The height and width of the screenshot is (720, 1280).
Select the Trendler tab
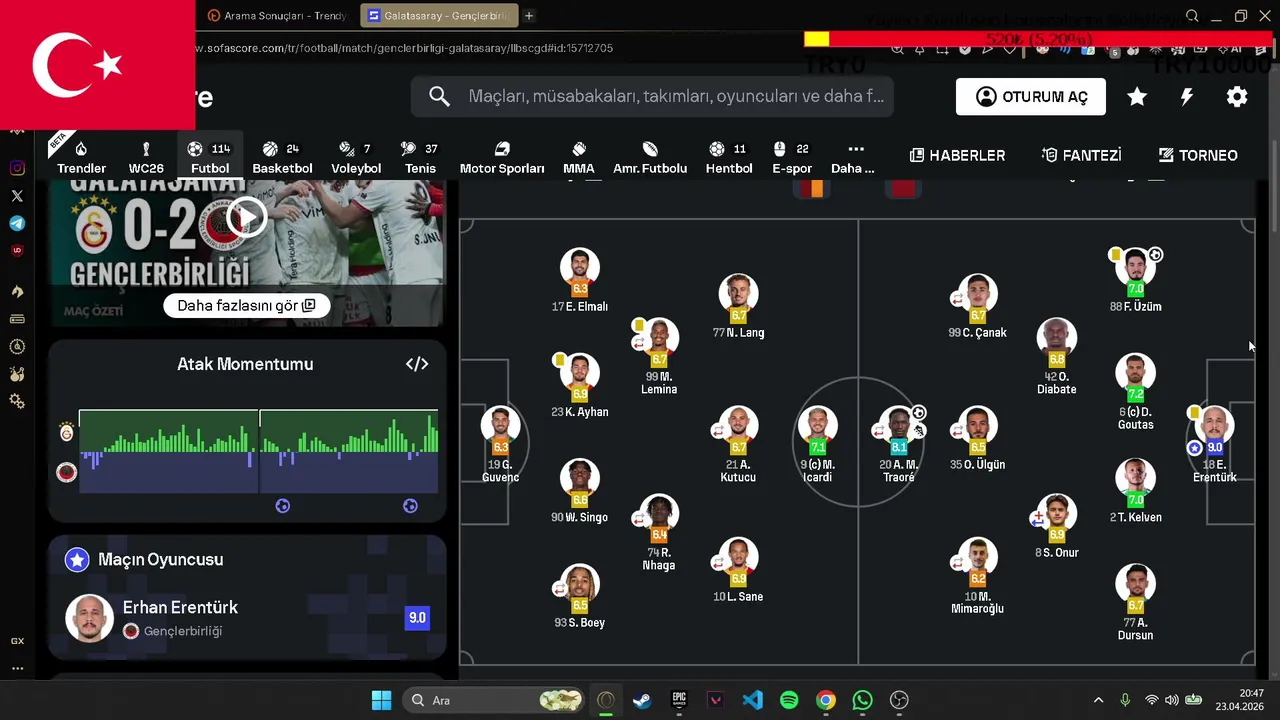(x=81, y=157)
